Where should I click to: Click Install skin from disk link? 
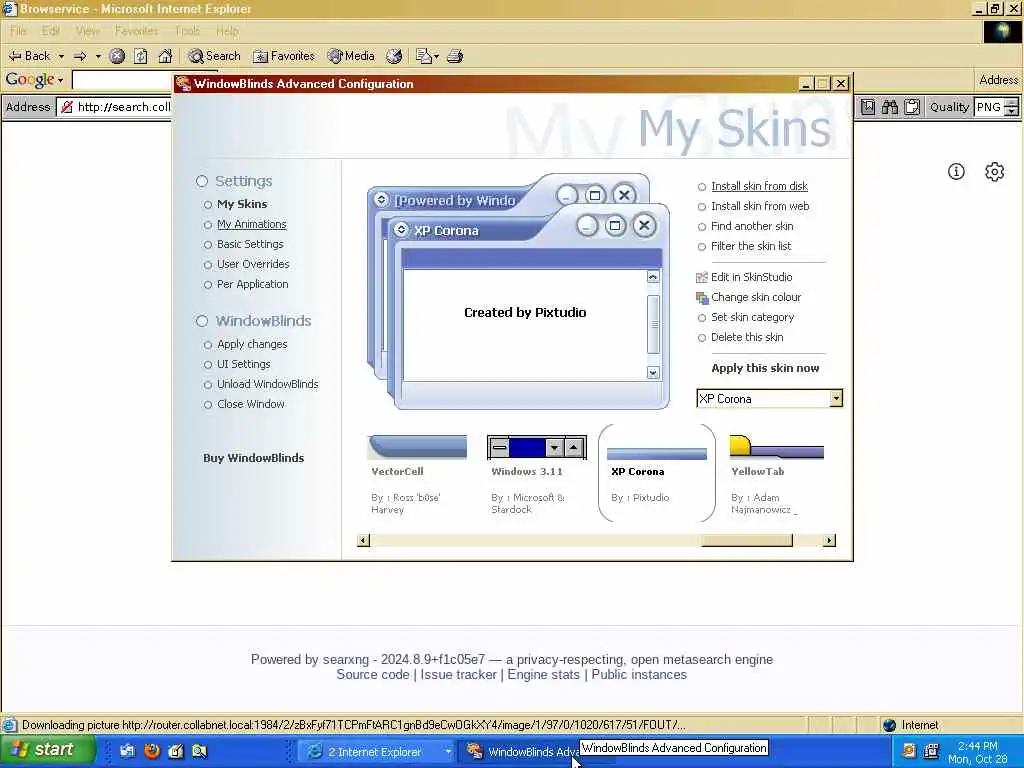point(759,186)
